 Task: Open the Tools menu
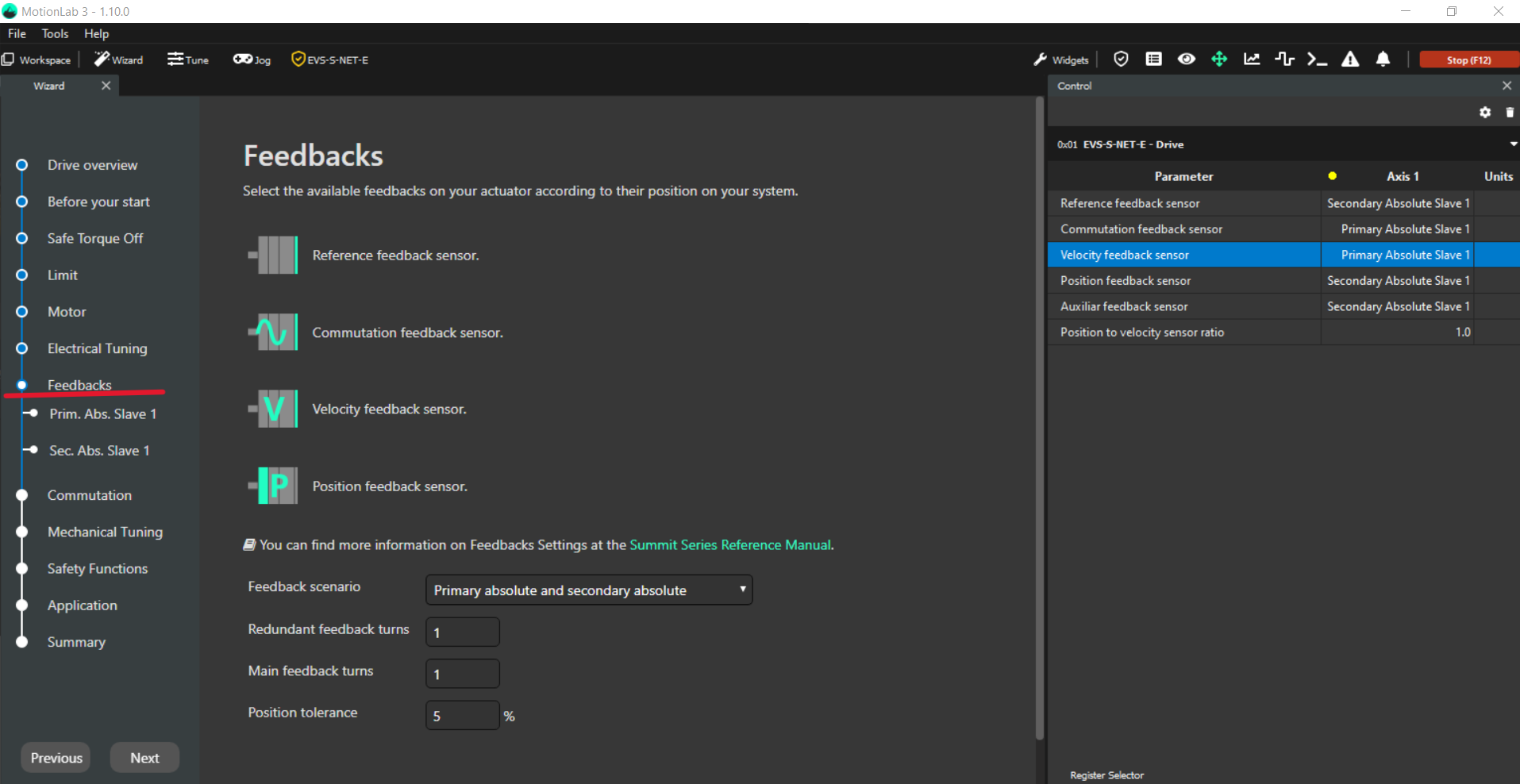point(55,33)
